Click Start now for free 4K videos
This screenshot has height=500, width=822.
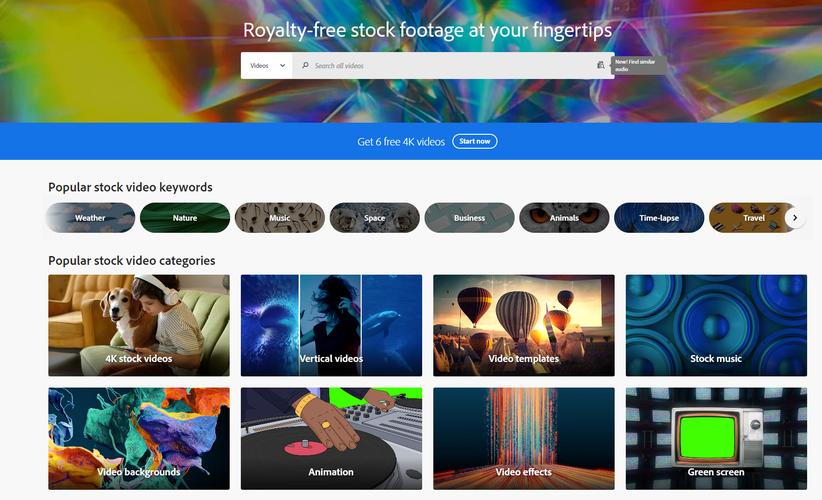point(474,141)
